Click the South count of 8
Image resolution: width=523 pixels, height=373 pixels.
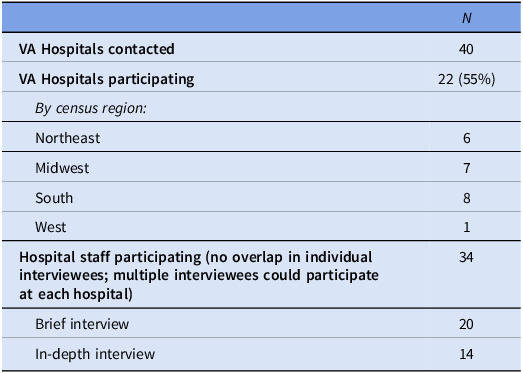coord(467,198)
